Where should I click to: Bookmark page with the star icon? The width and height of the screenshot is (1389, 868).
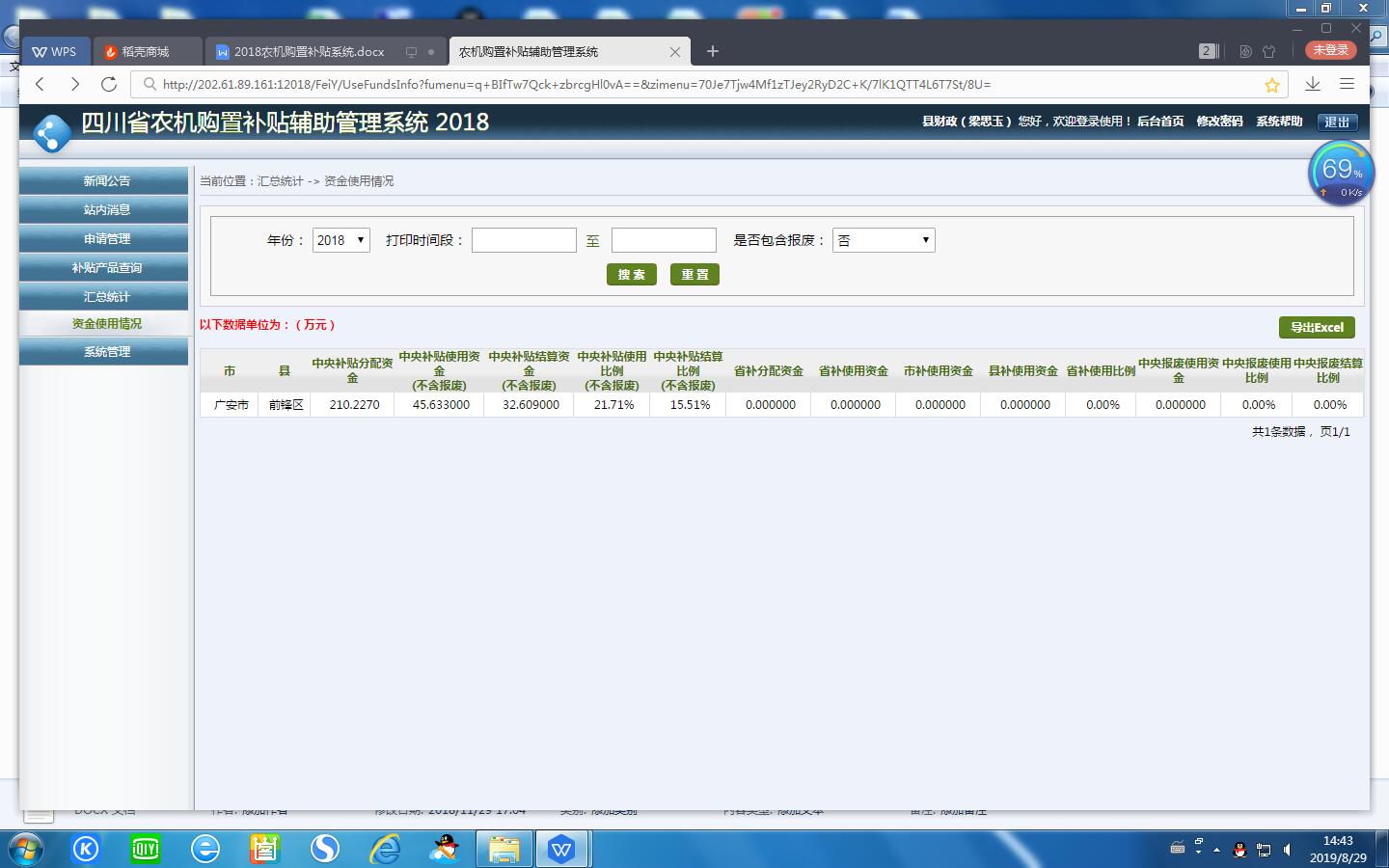(1272, 85)
